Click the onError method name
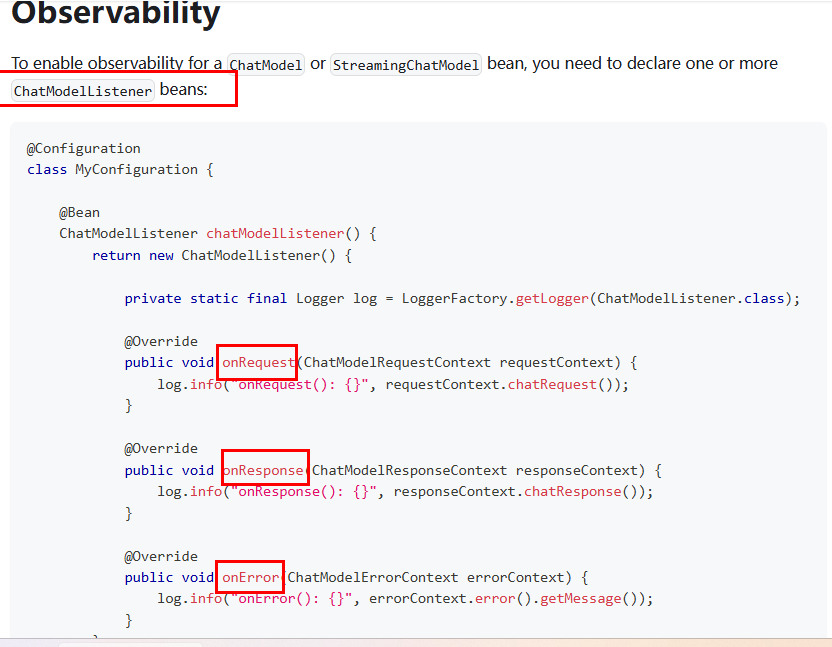832x647 pixels. click(250, 577)
